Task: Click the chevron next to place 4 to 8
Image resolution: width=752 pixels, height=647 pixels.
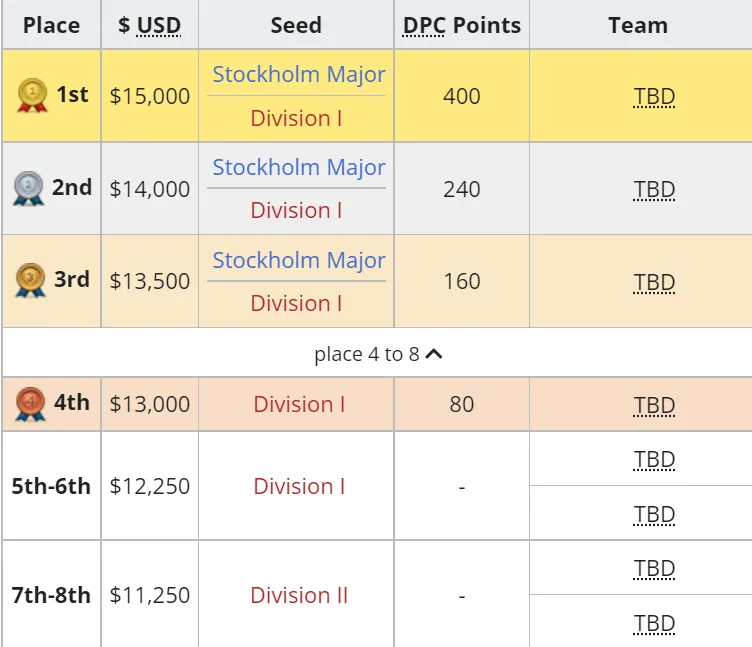Action: pyautogui.click(x=434, y=354)
